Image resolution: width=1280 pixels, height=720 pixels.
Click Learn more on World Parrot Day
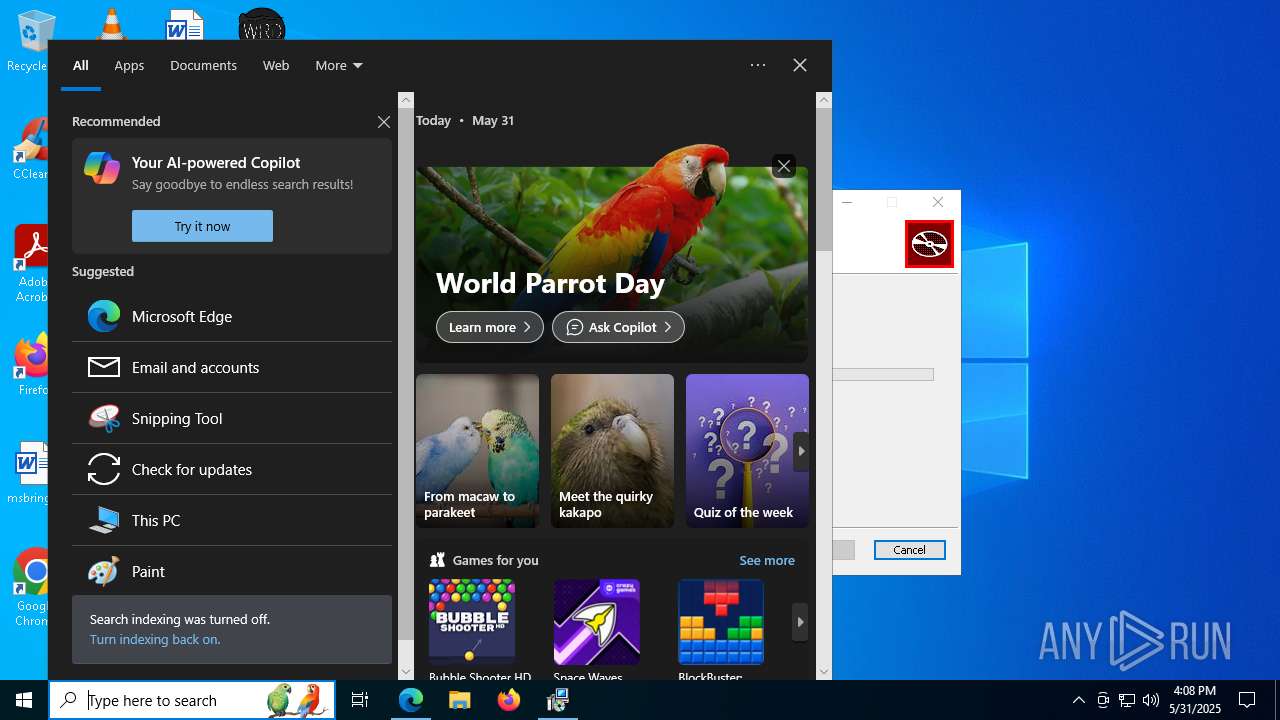(x=490, y=327)
